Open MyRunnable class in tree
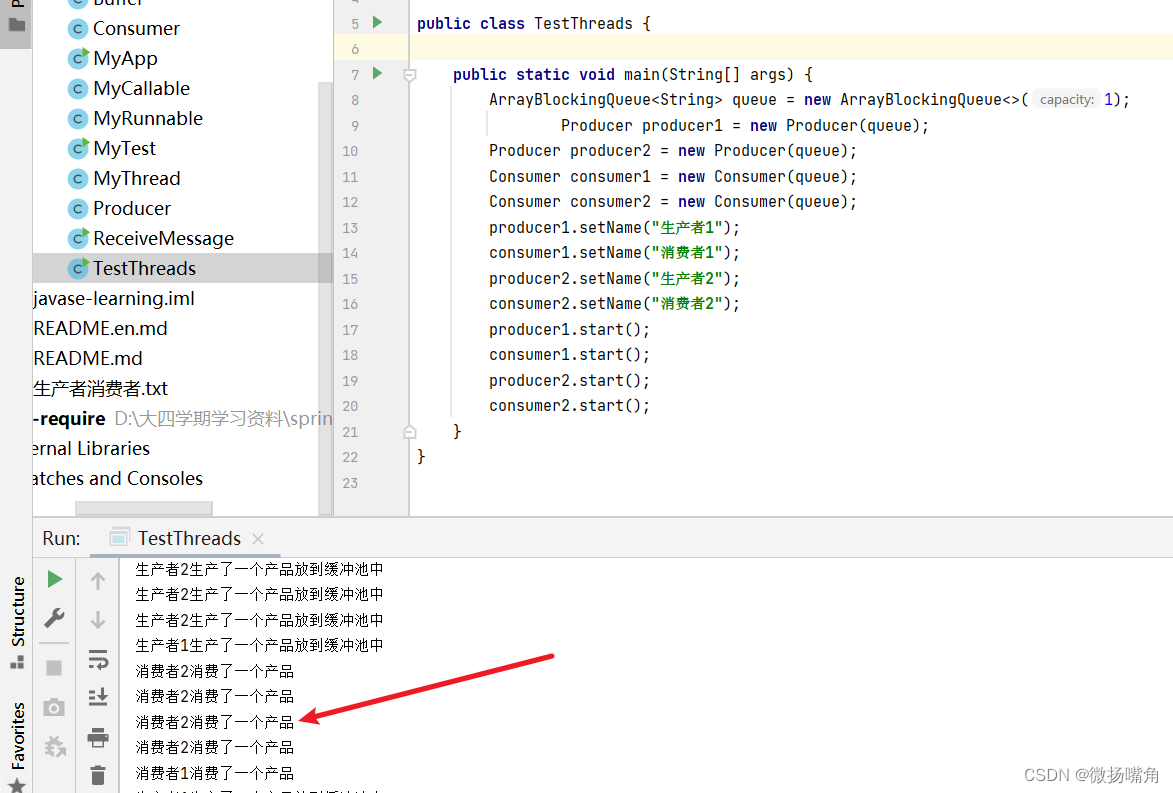The width and height of the screenshot is (1173, 793). click(148, 118)
